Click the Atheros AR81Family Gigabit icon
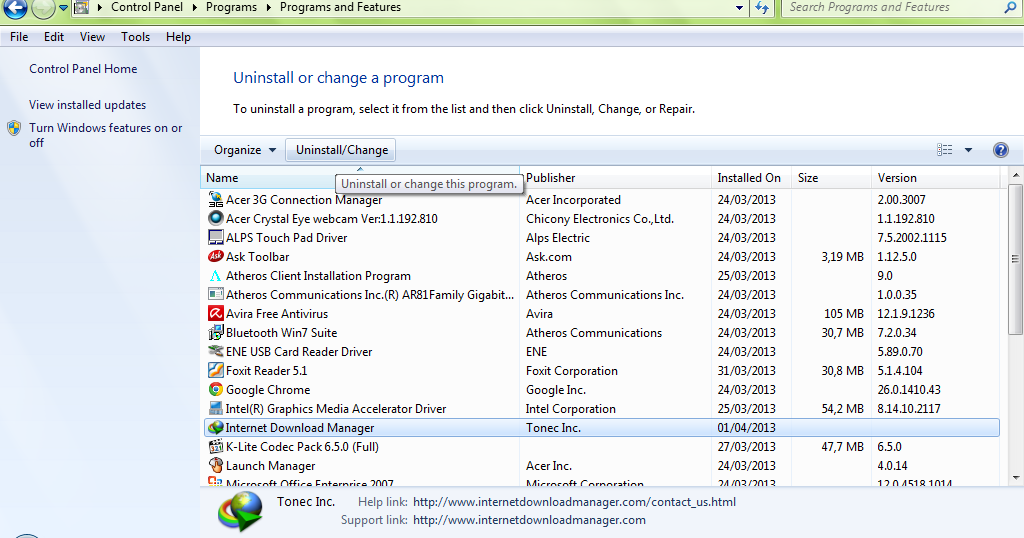Viewport: 1024px width, 538px height. click(x=216, y=294)
